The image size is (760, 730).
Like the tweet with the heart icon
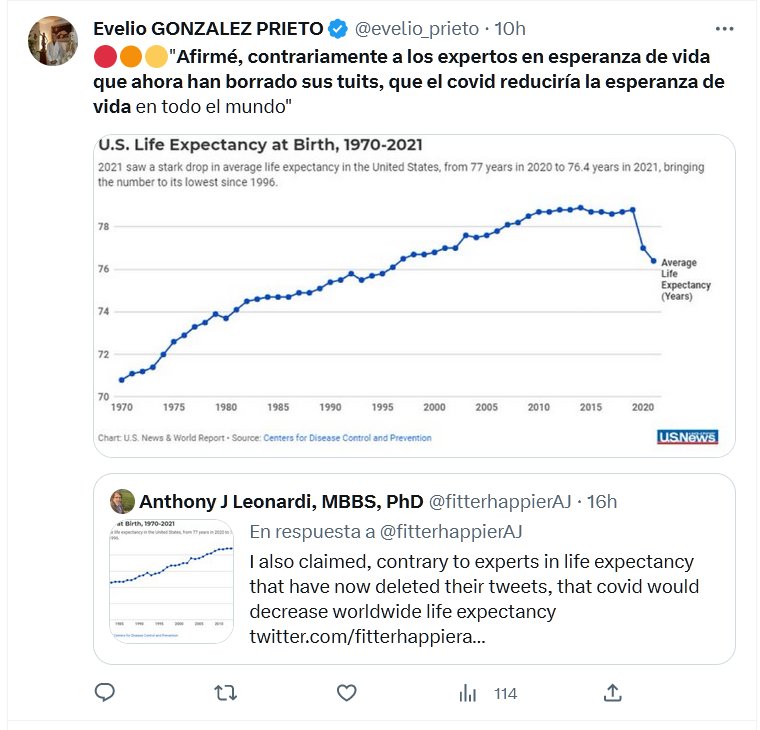point(346,692)
